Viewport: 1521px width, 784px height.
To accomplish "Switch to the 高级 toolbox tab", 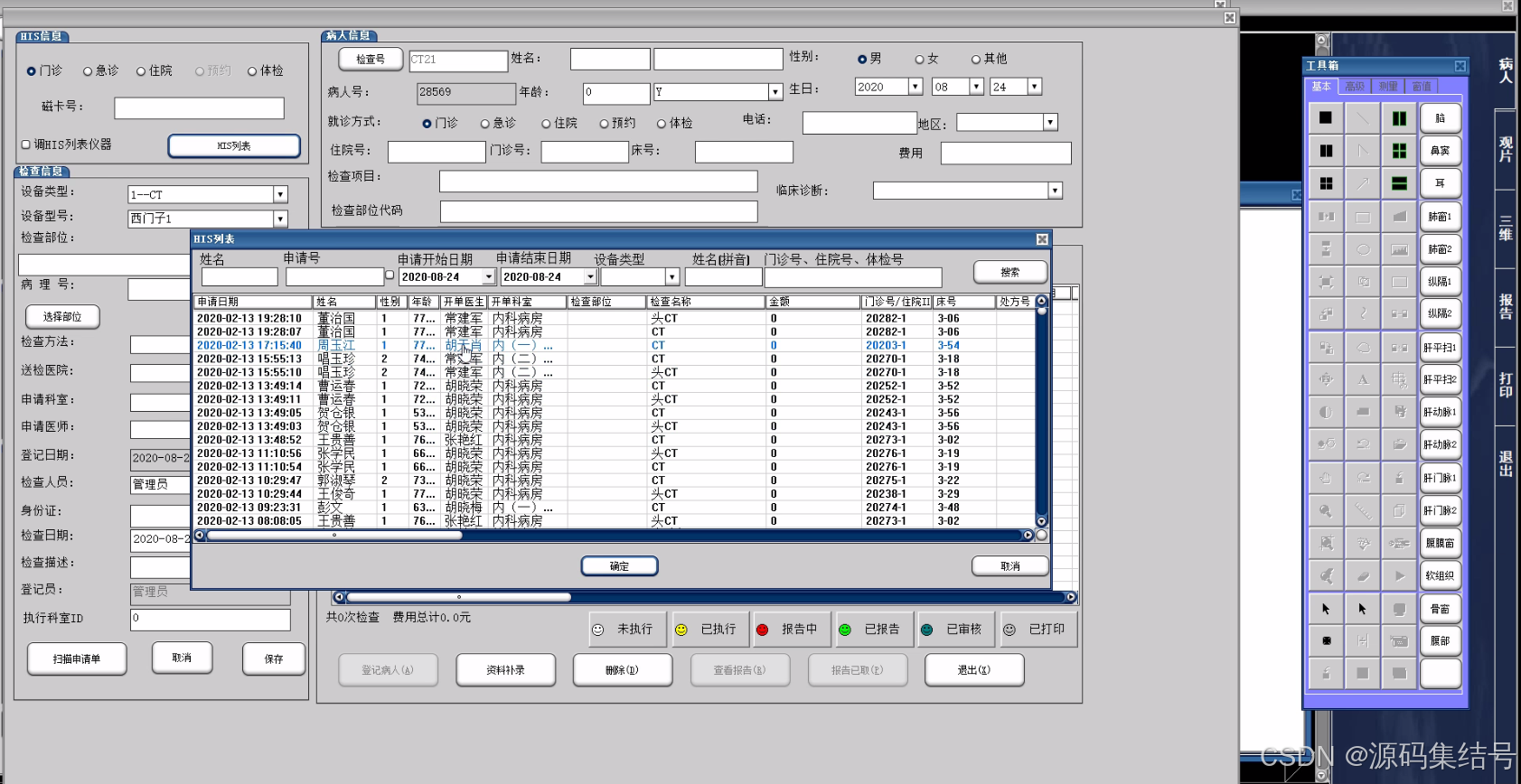I will [x=1354, y=87].
